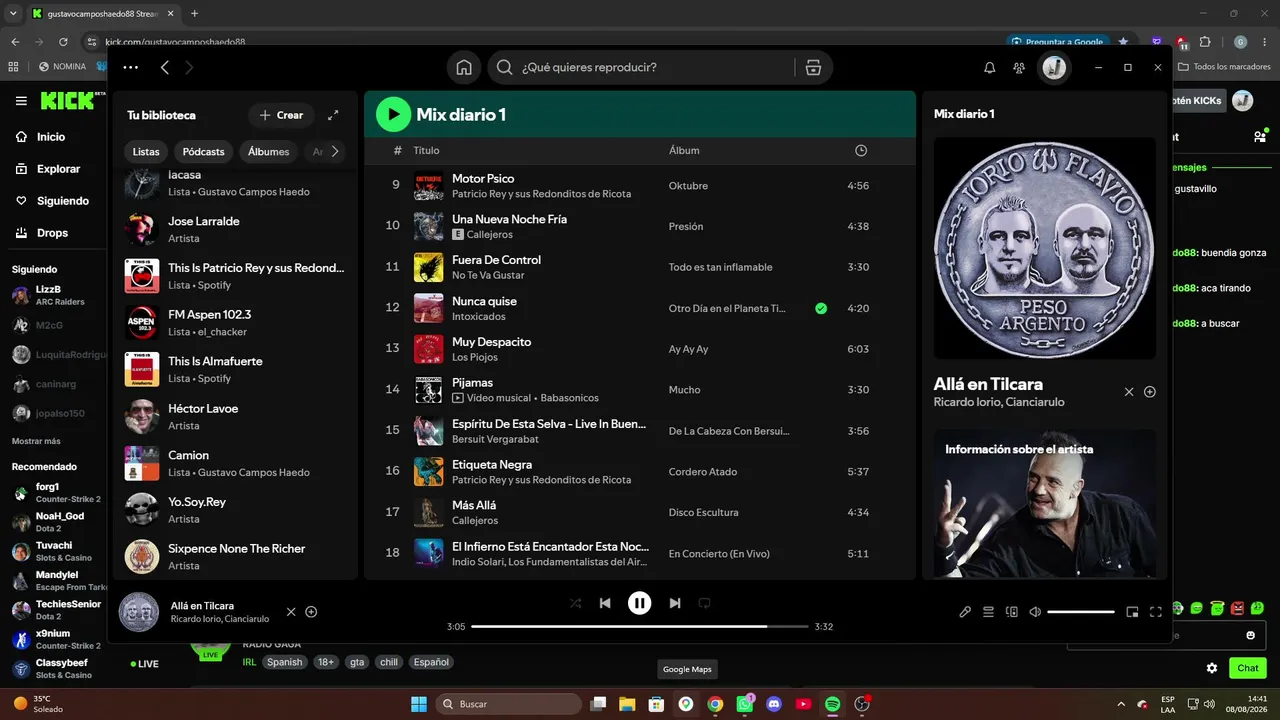Go to Spotify Home via the house icon
Screen dimensions: 1280x720
click(x=464, y=67)
